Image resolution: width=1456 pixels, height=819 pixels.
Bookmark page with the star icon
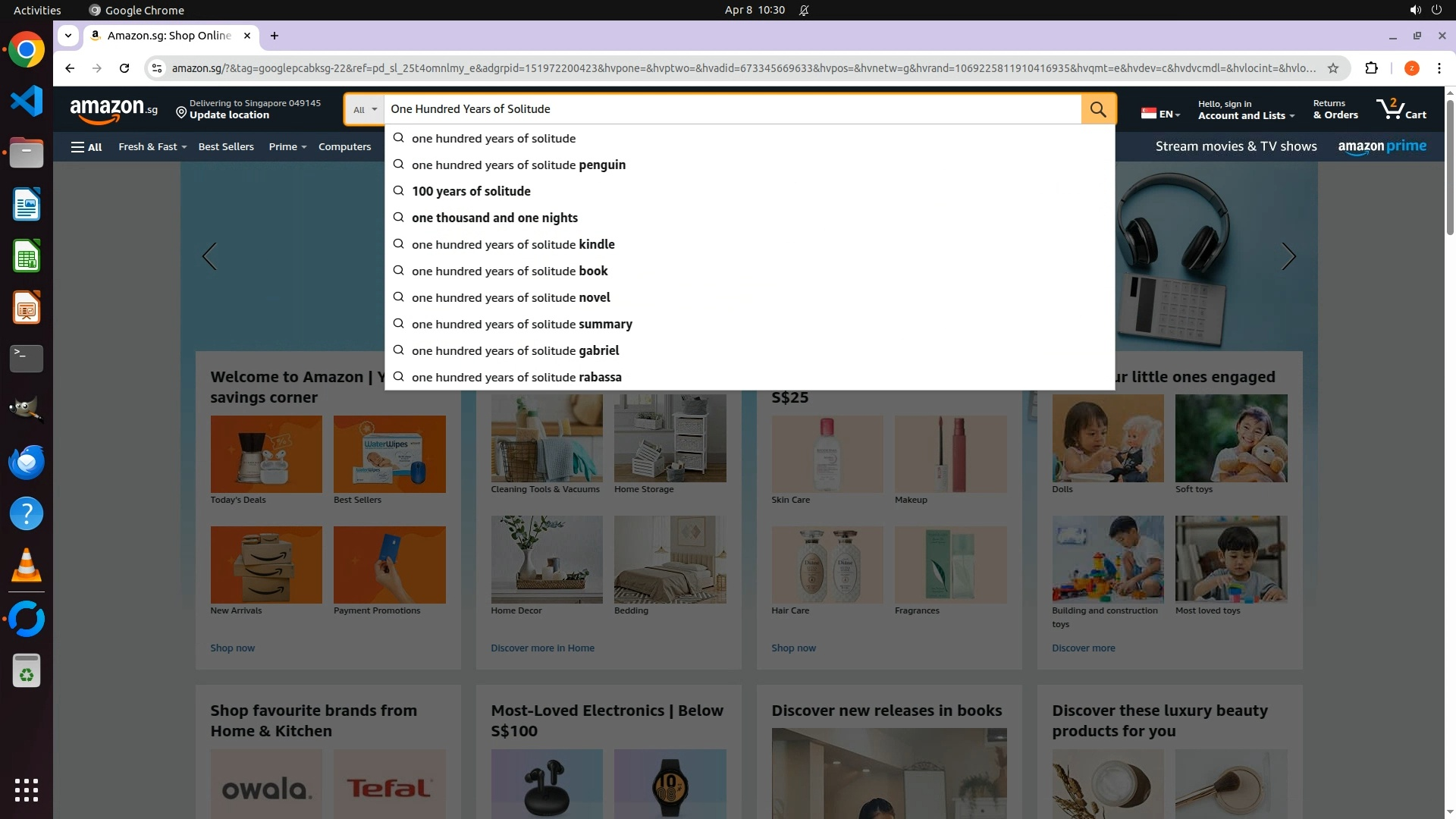(1333, 68)
